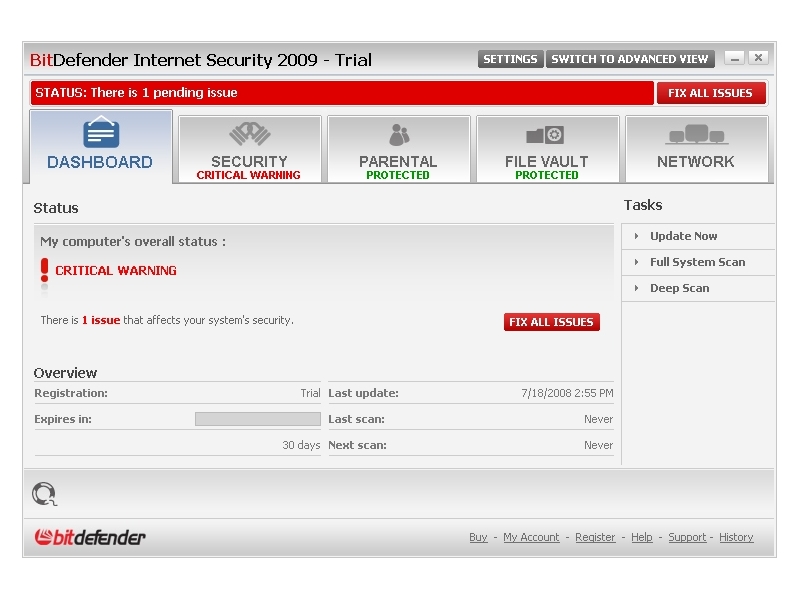
Task: Open the History link
Action: (x=736, y=537)
